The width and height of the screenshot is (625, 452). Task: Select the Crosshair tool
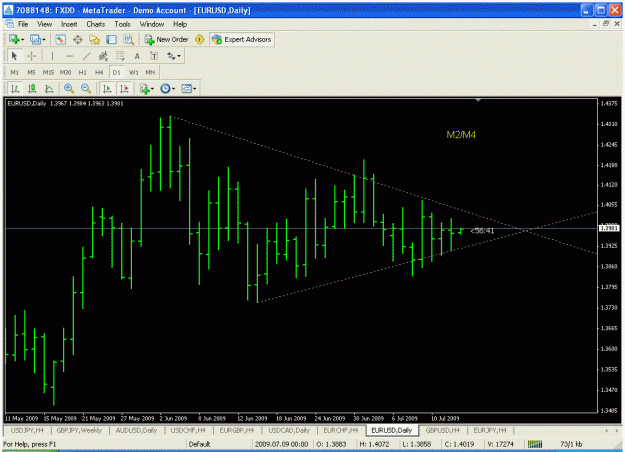point(31,56)
